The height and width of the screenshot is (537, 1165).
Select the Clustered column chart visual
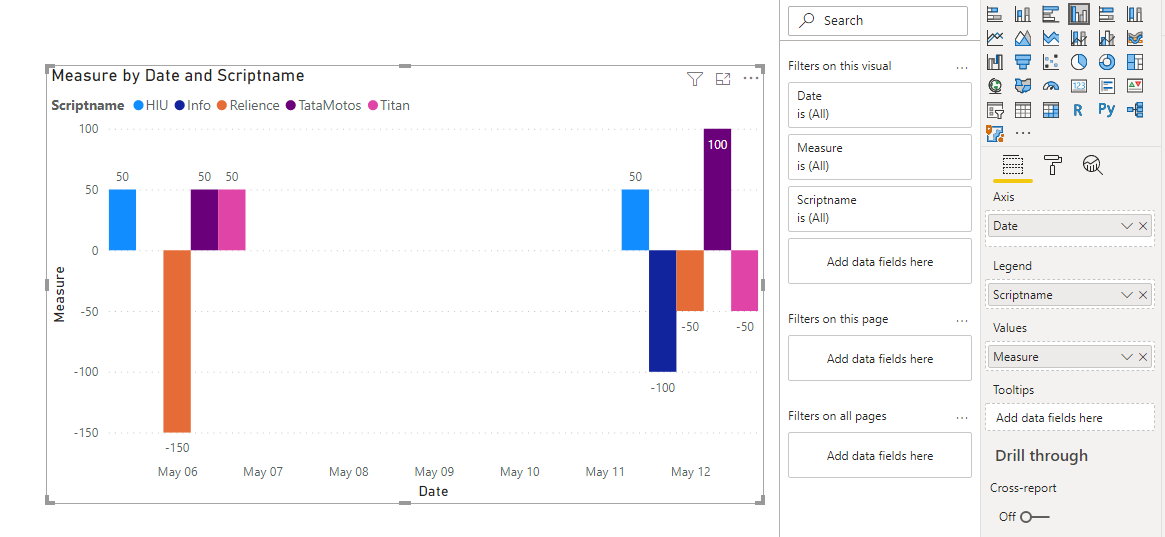tap(1079, 13)
